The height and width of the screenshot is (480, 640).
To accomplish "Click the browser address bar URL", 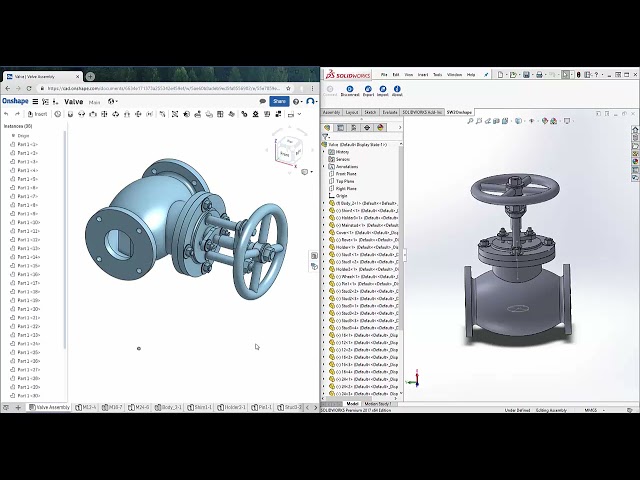I will tap(163, 88).
